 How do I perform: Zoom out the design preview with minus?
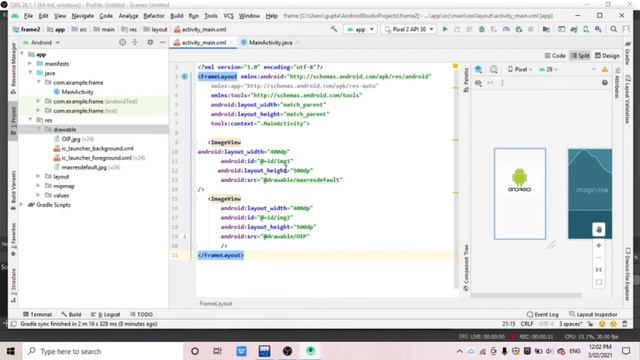(599, 258)
